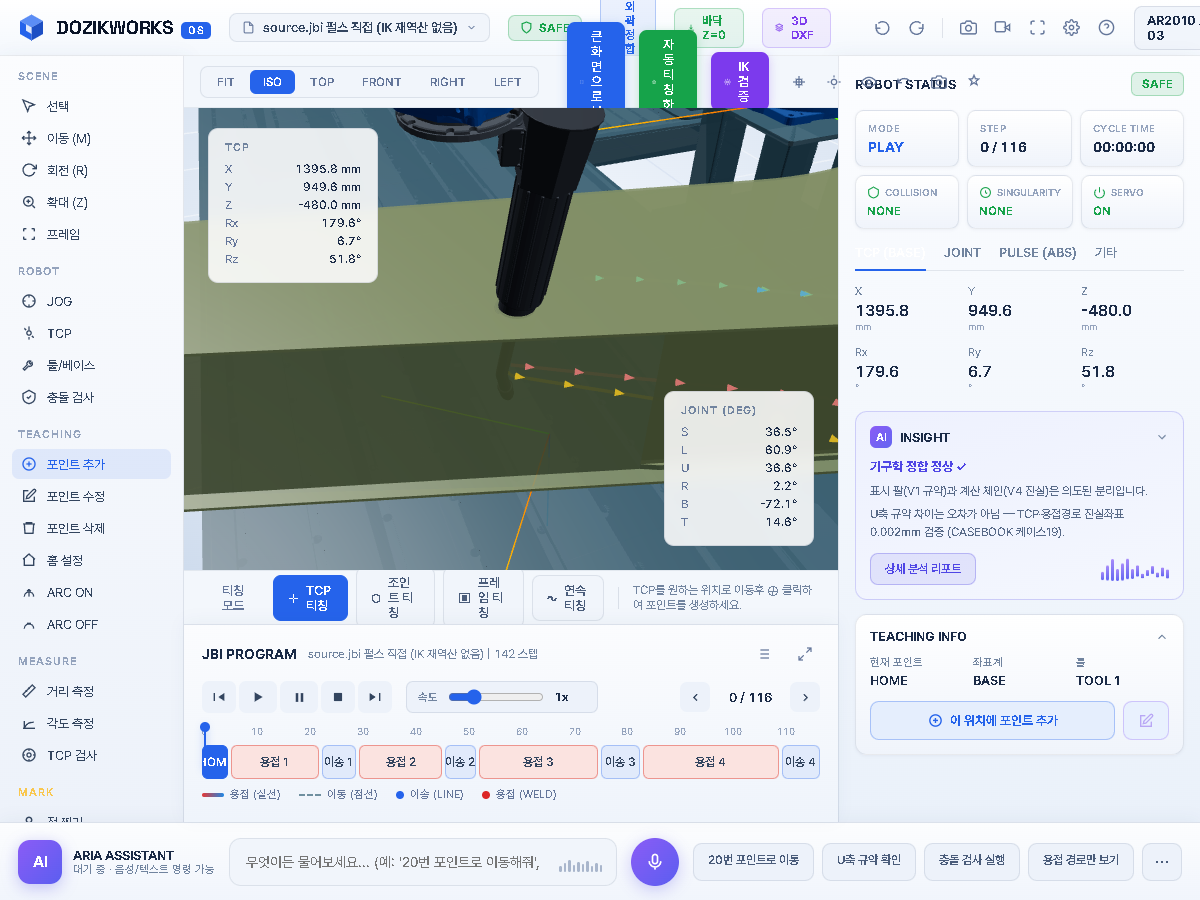Select 포인트 수정 in Teaching
The image size is (1200, 900).
(91, 496)
